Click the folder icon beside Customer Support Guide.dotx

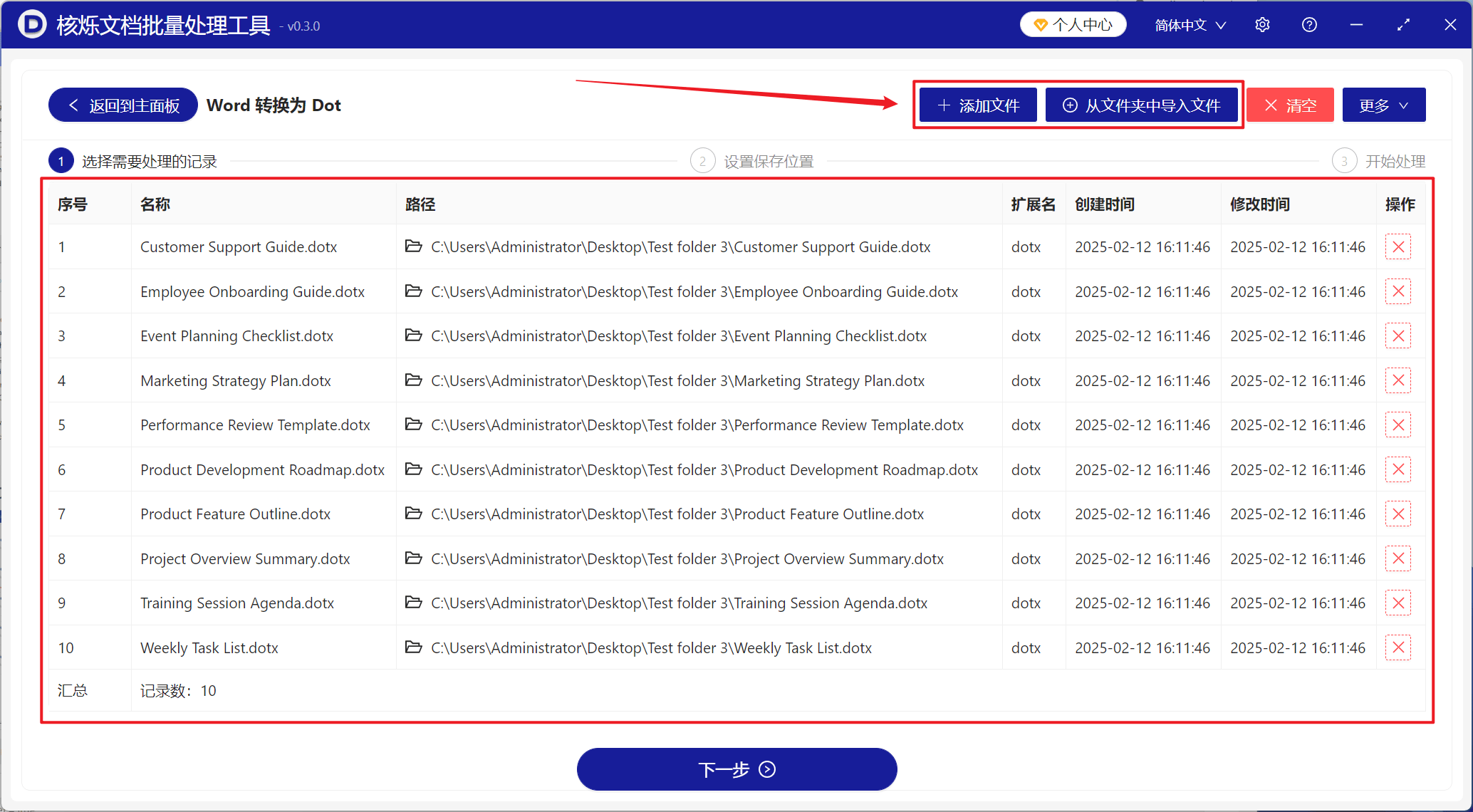pyautogui.click(x=414, y=246)
